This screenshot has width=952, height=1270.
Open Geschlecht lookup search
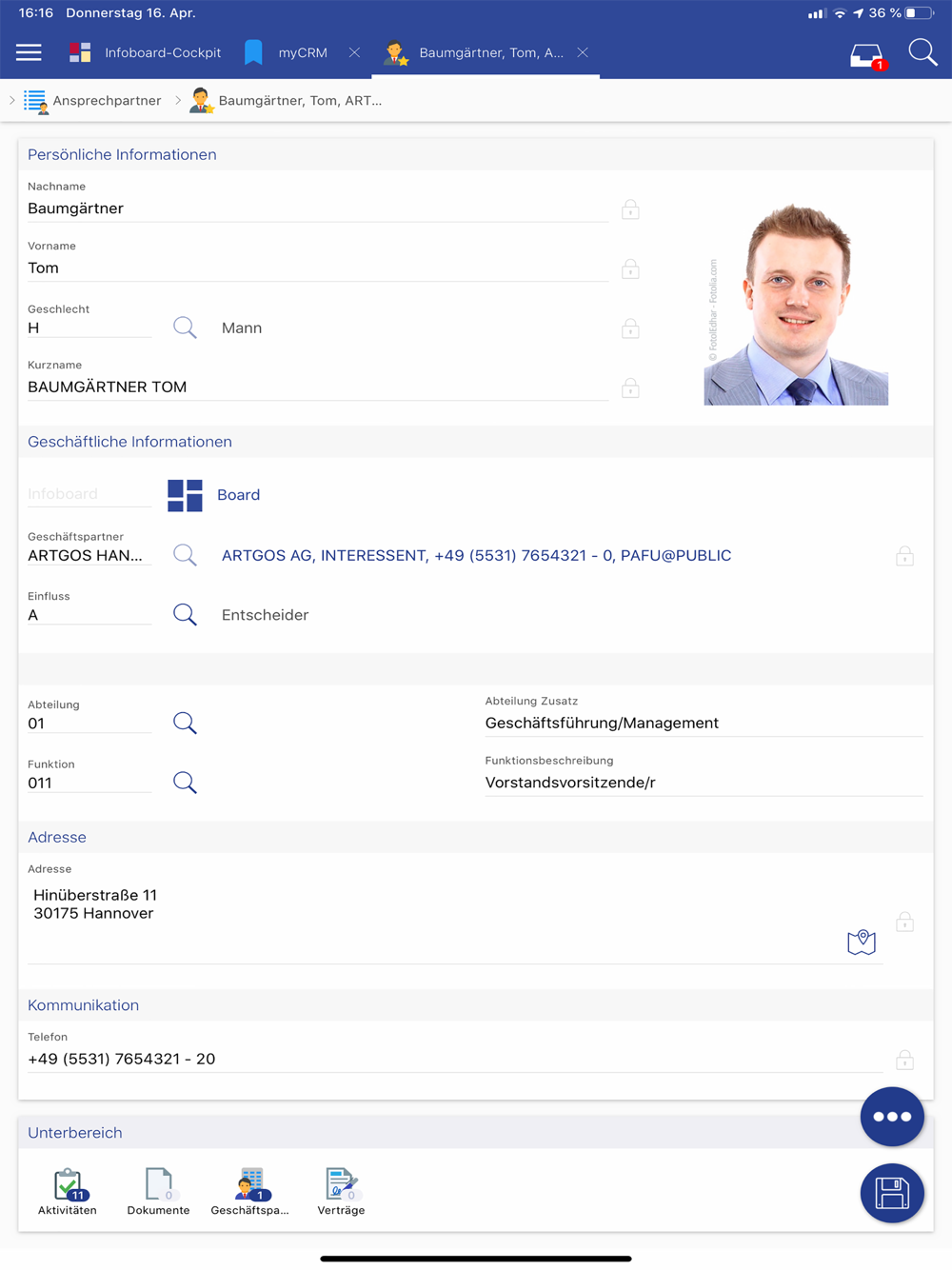(185, 328)
